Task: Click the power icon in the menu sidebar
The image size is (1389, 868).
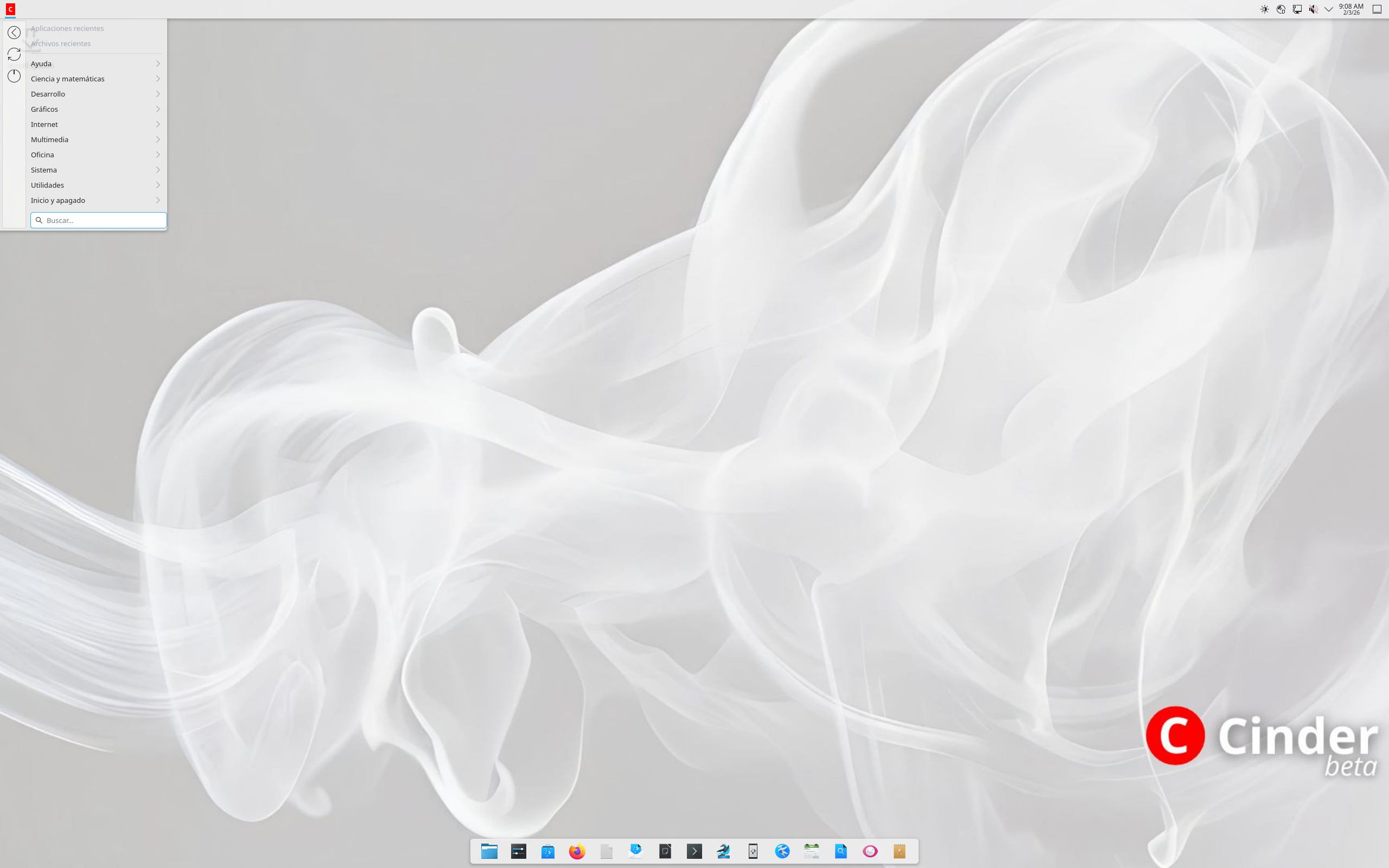Action: pyautogui.click(x=14, y=76)
